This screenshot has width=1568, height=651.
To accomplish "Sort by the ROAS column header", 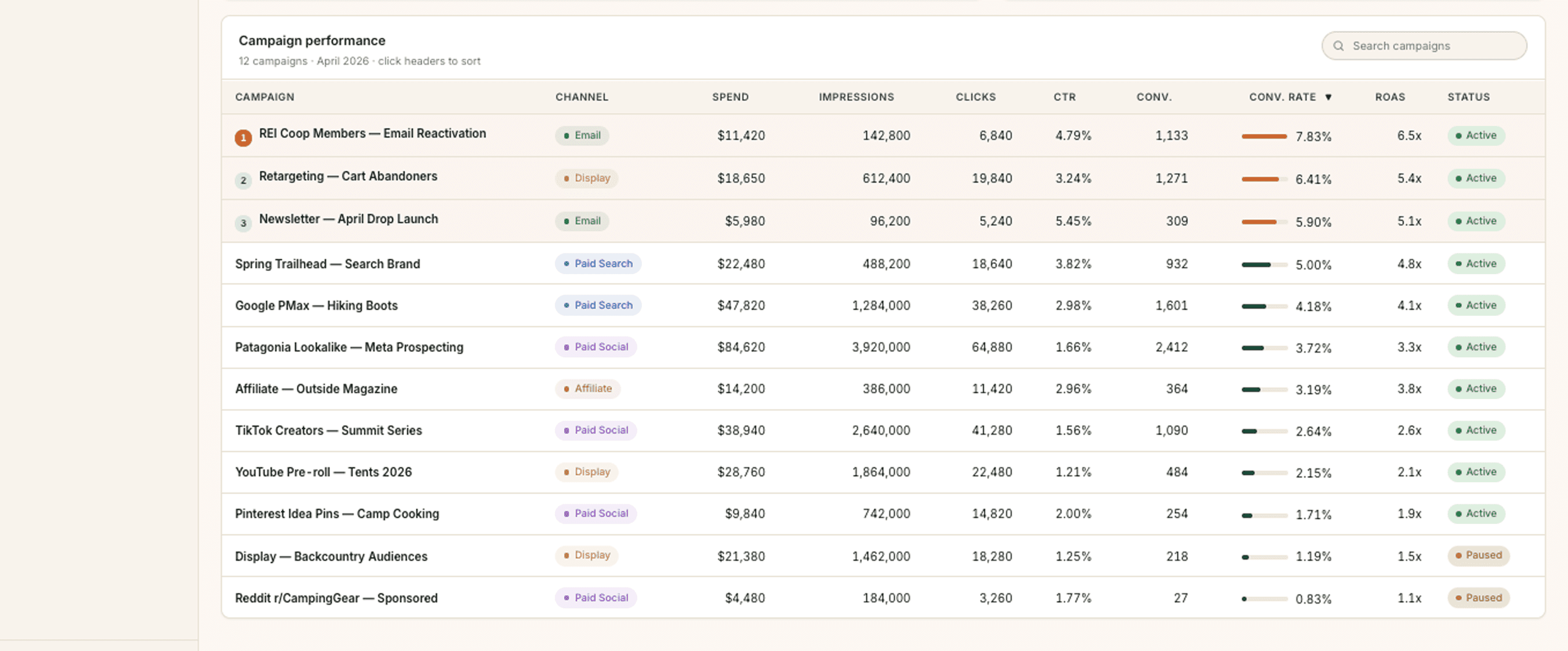I will (x=1390, y=97).
